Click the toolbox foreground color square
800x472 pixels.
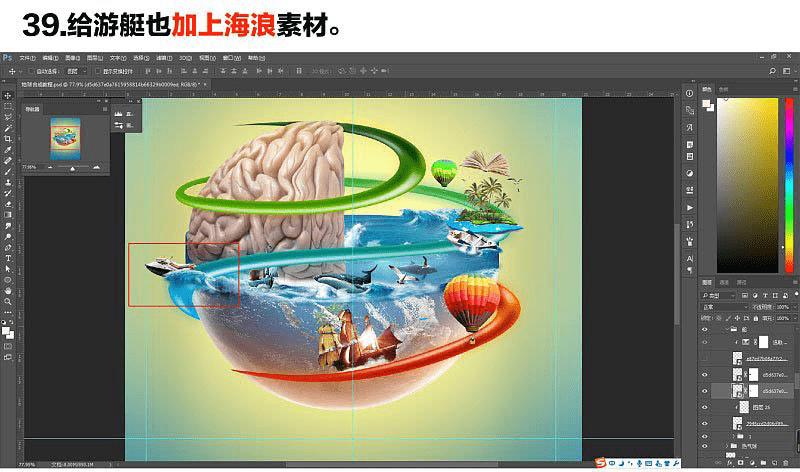pyautogui.click(x=6, y=331)
